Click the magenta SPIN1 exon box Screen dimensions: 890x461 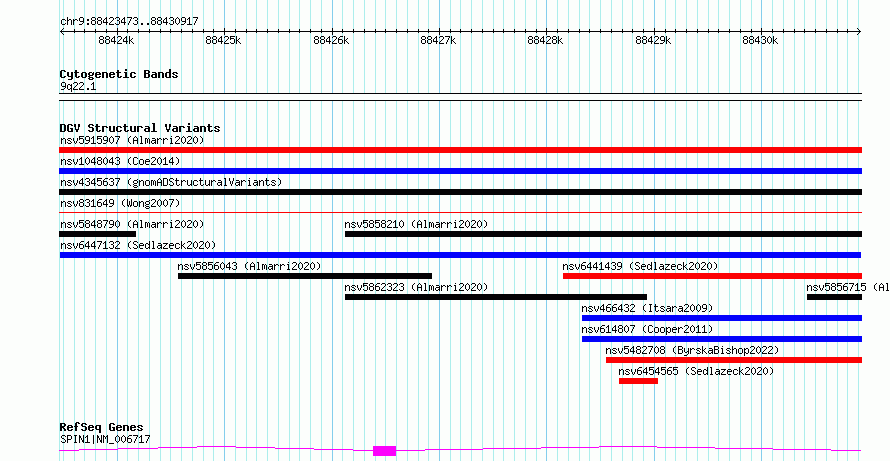(x=384, y=451)
